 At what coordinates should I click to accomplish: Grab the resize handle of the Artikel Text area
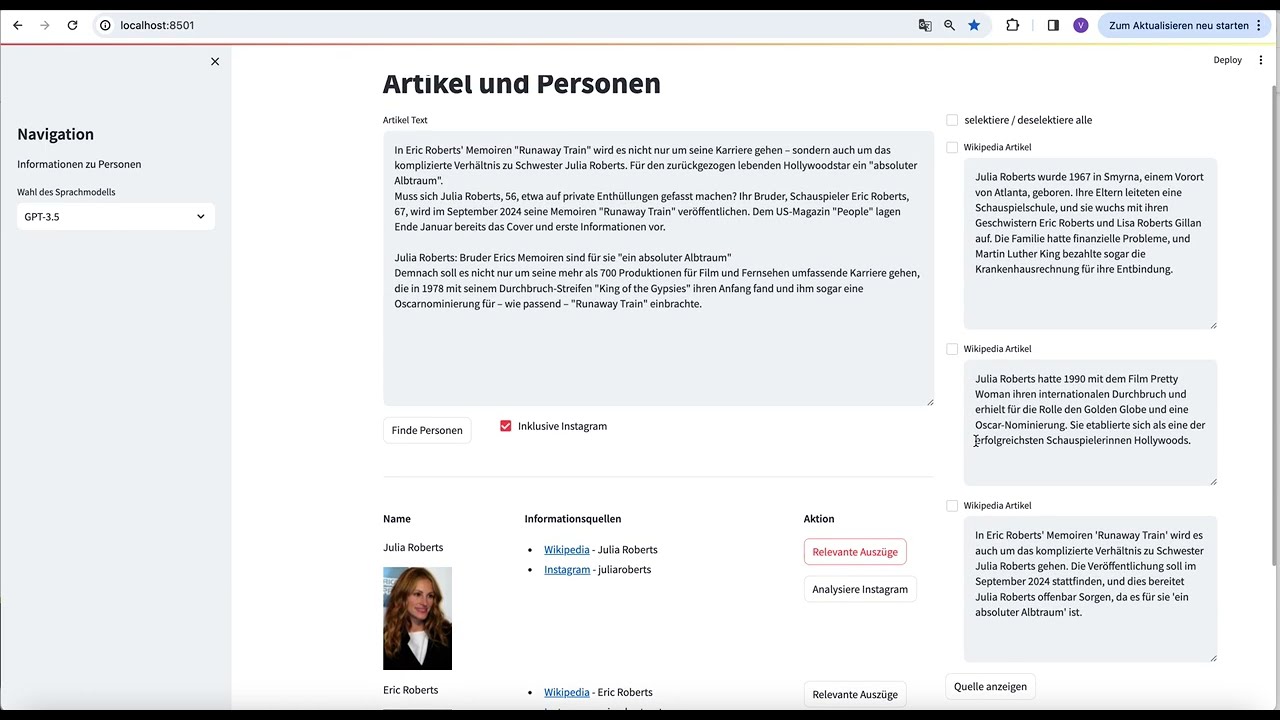tap(929, 401)
